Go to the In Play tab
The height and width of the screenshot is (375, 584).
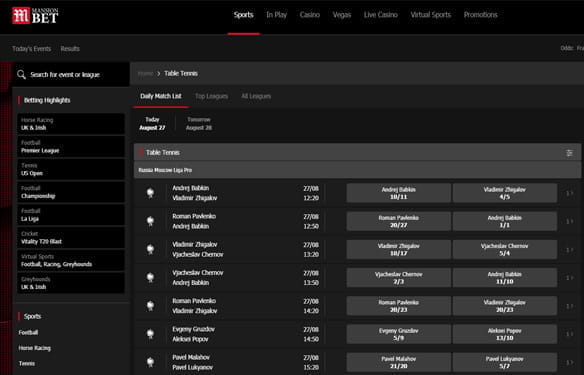point(276,15)
